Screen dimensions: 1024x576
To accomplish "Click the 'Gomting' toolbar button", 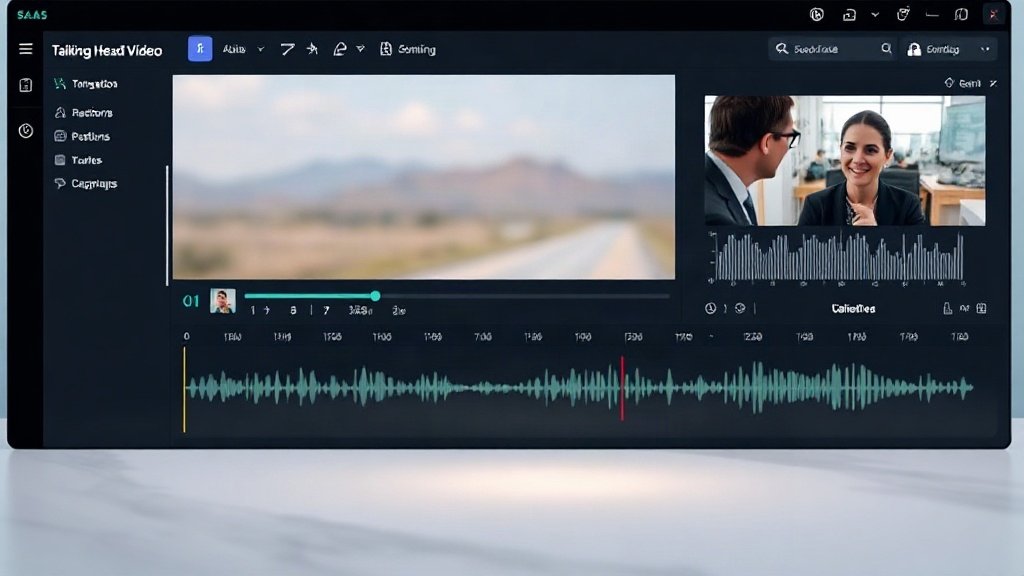I will pos(416,49).
